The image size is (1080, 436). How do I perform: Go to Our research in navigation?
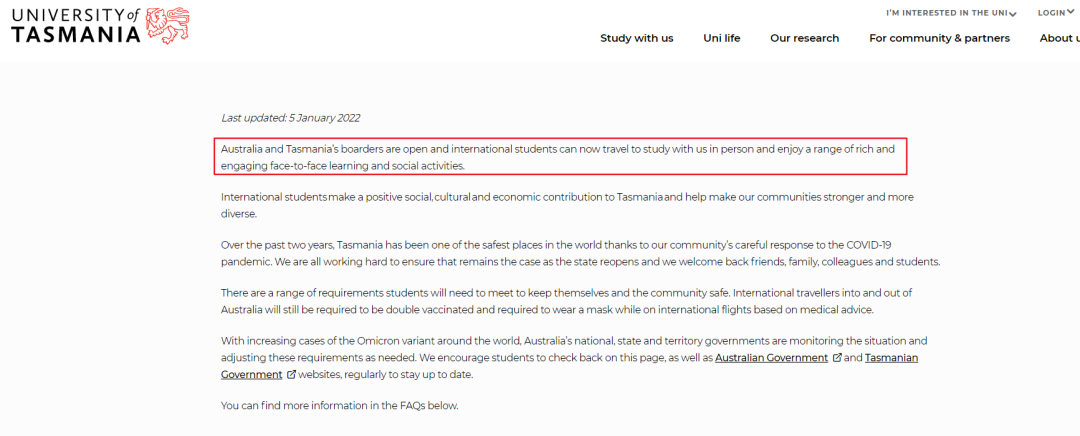click(x=804, y=38)
